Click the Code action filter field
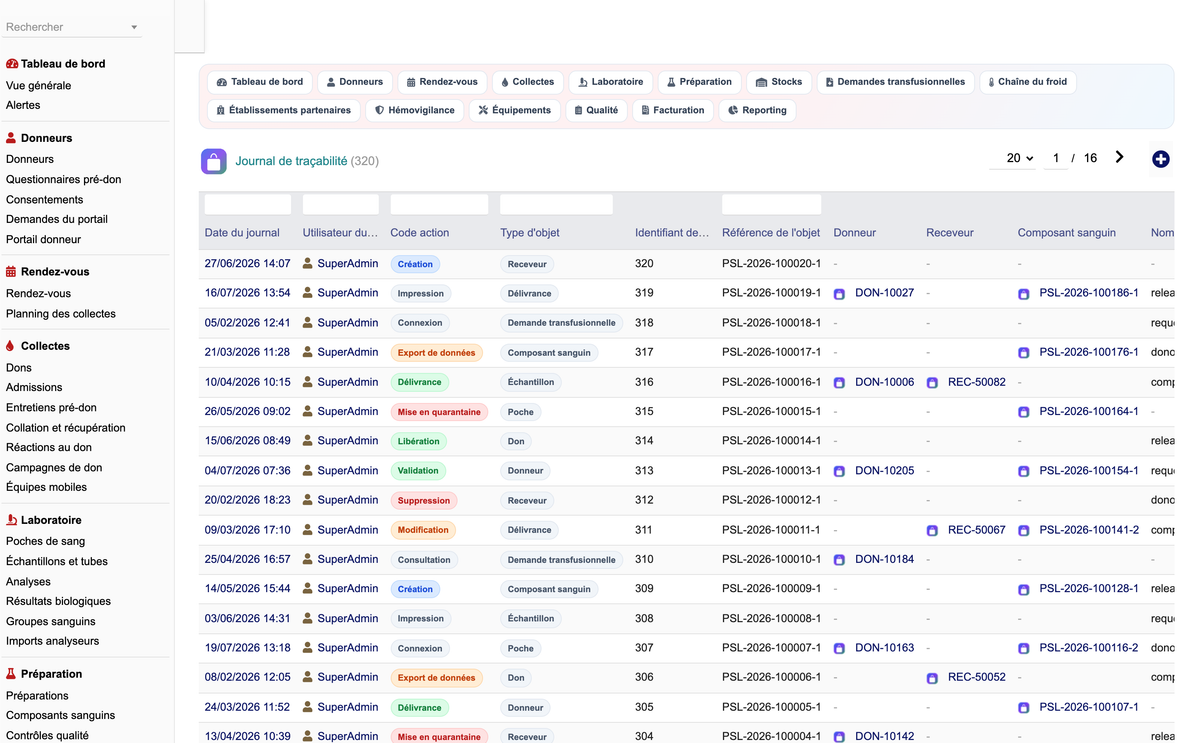1200x743 pixels. pyautogui.click(x=439, y=205)
